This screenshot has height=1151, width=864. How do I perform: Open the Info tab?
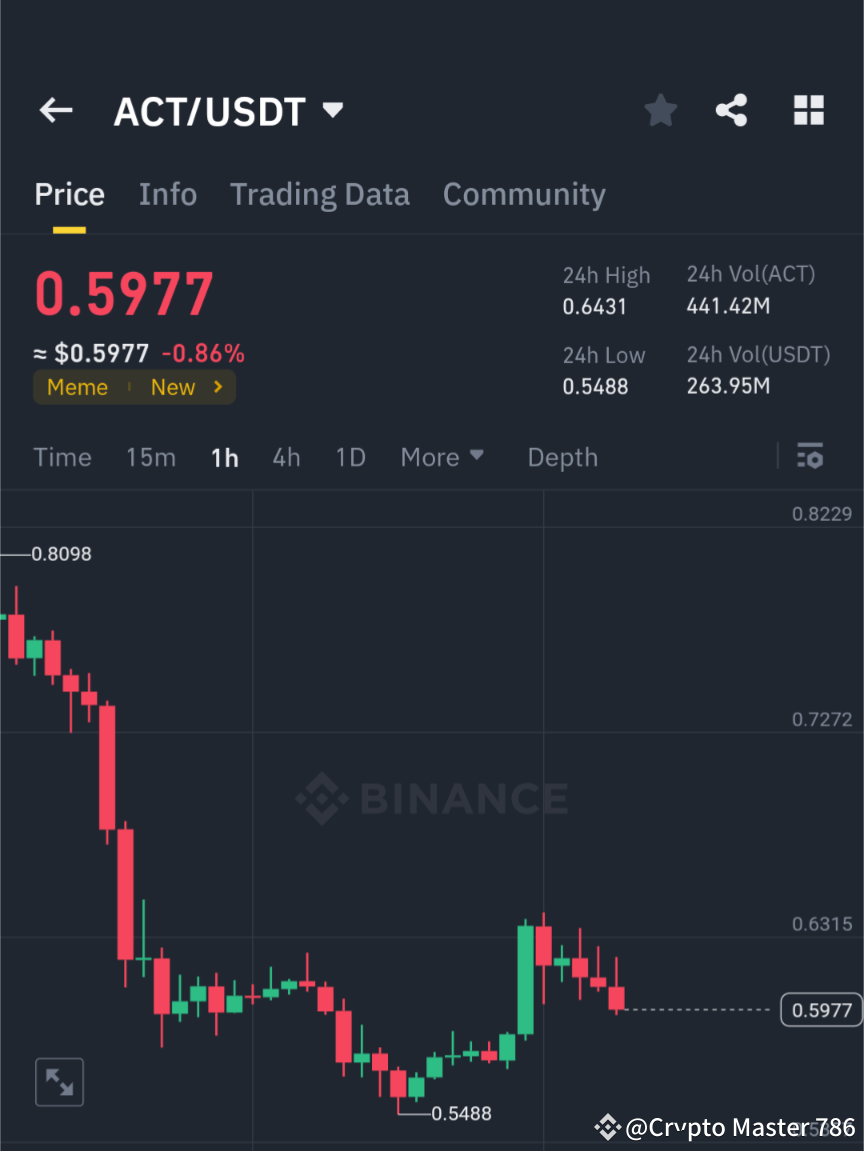pyautogui.click(x=167, y=194)
